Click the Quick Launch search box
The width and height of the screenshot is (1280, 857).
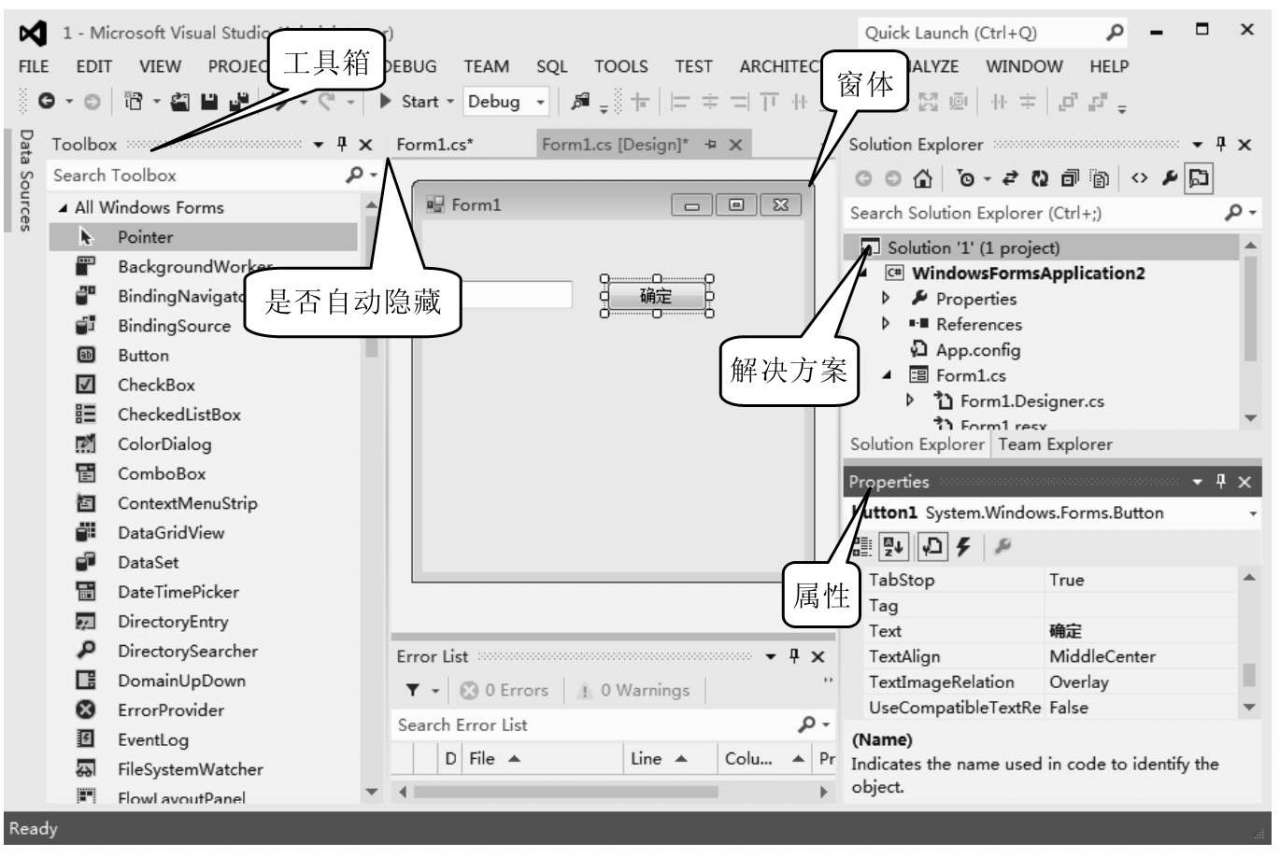click(995, 33)
